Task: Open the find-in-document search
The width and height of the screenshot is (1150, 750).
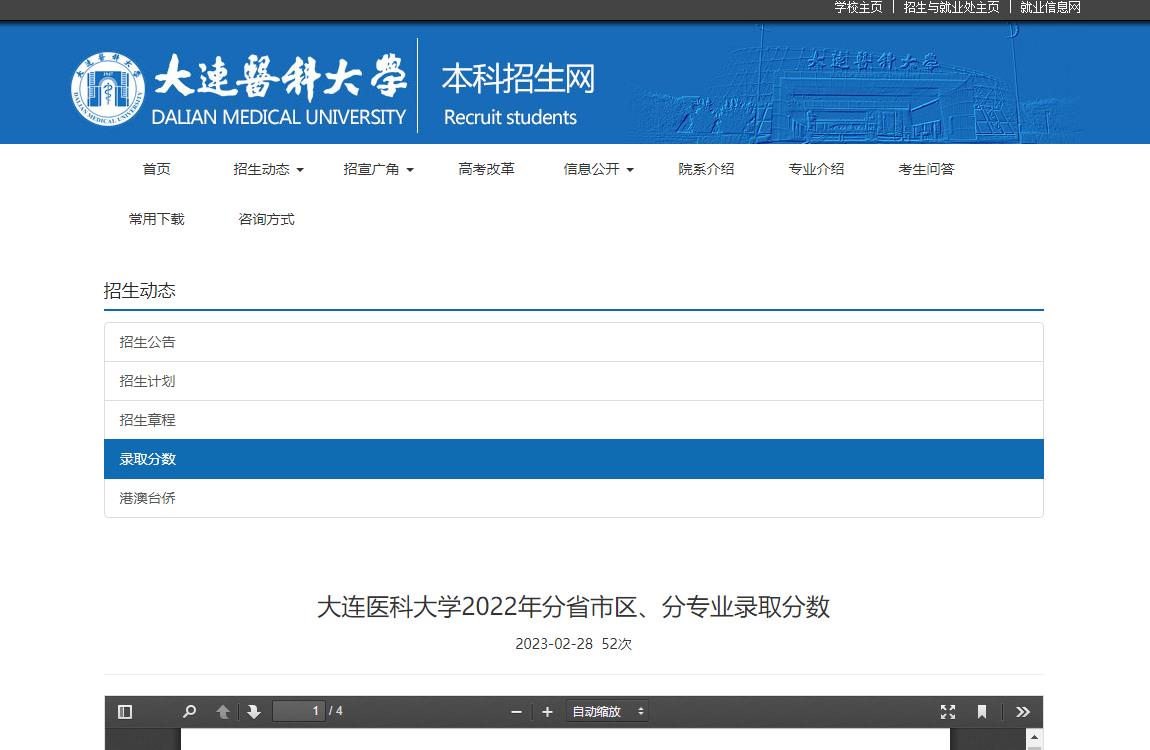Action: tap(189, 712)
